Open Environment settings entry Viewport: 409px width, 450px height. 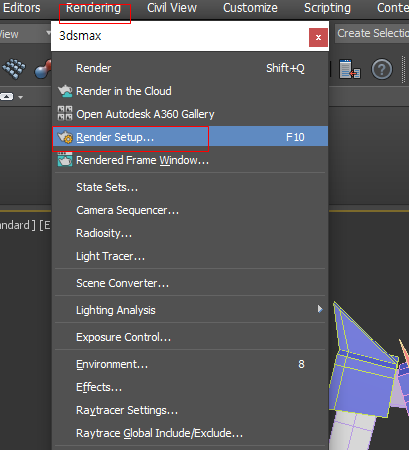tap(191, 364)
